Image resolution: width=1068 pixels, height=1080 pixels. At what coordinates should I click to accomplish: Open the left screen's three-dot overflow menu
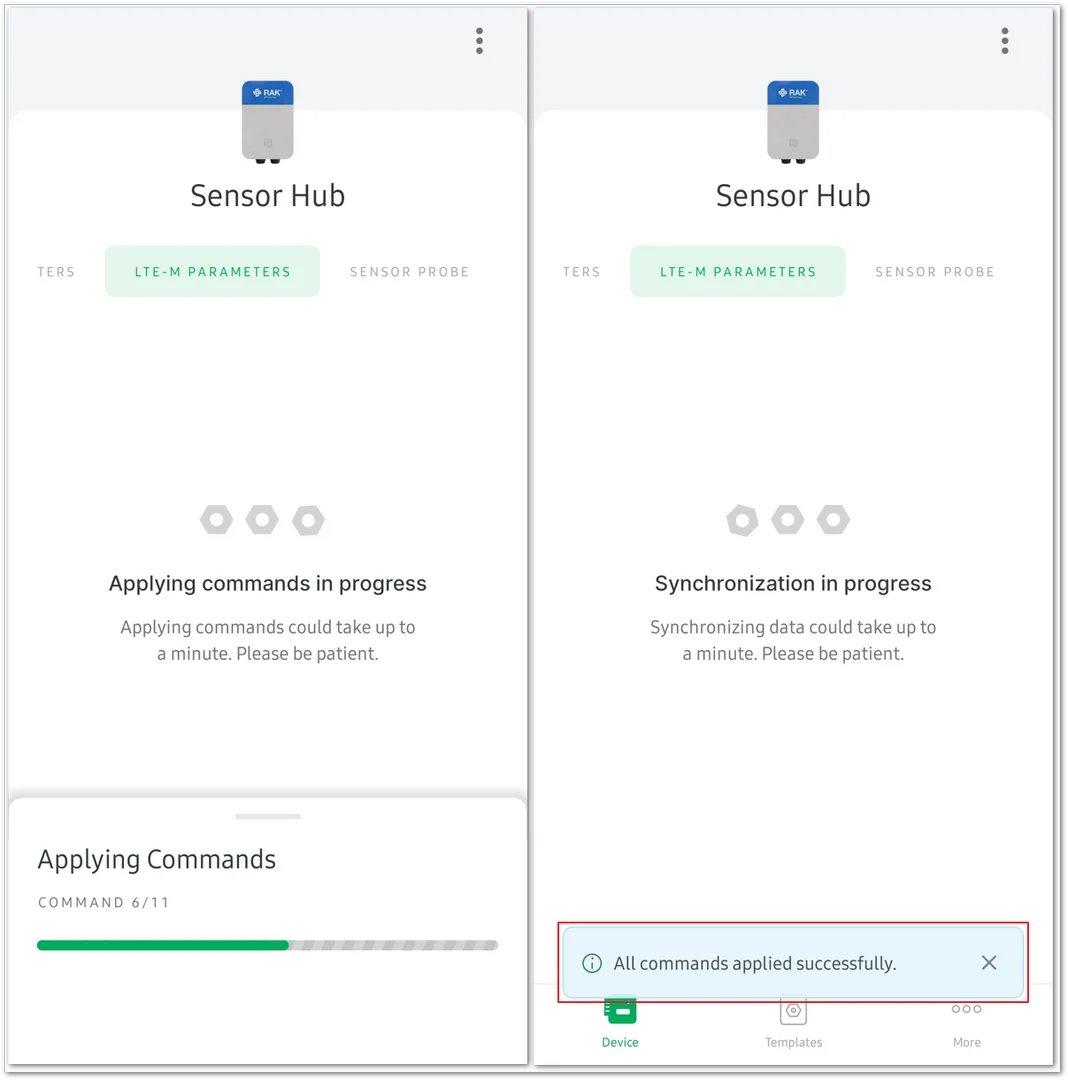pos(479,41)
